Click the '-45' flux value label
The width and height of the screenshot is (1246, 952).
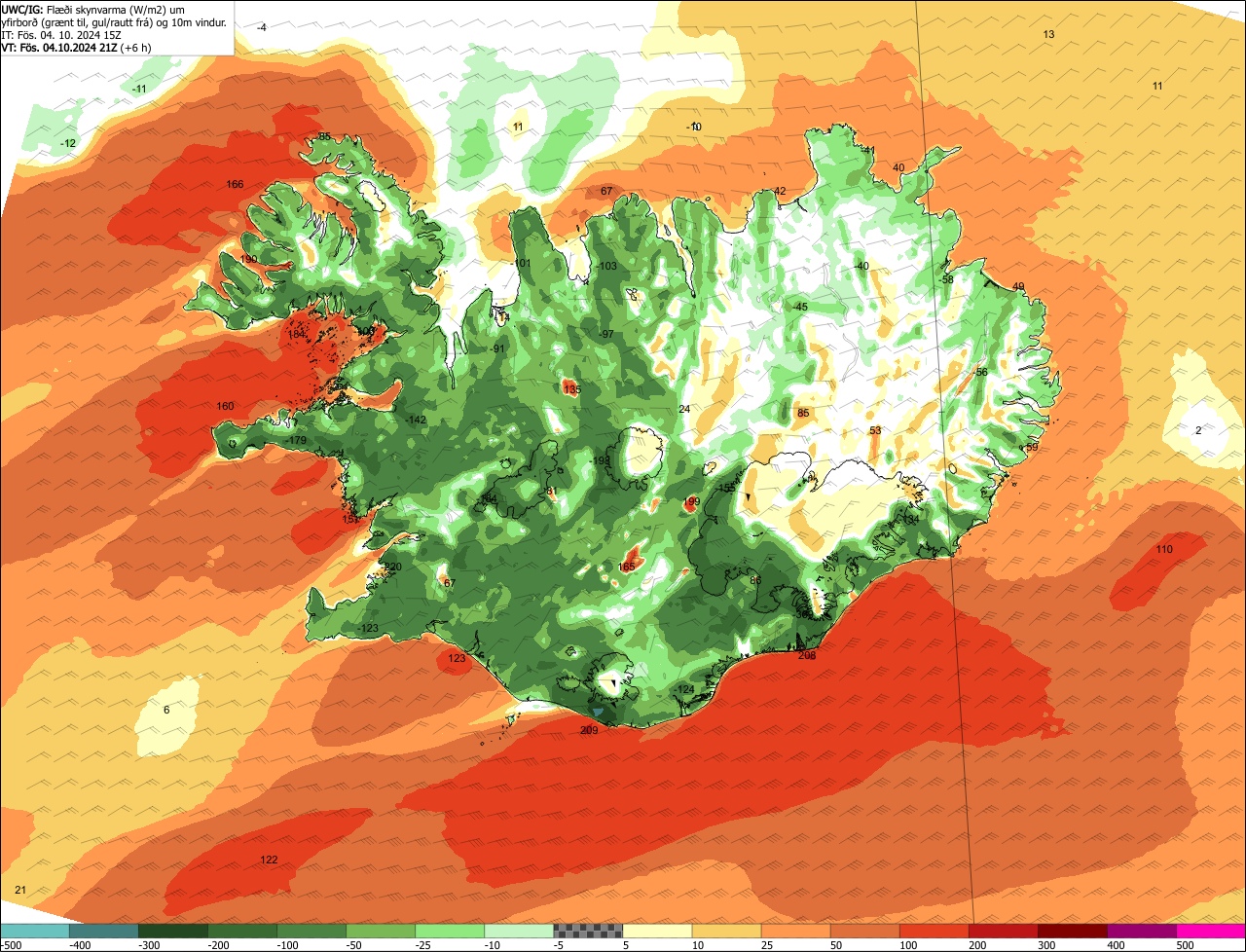point(800,308)
